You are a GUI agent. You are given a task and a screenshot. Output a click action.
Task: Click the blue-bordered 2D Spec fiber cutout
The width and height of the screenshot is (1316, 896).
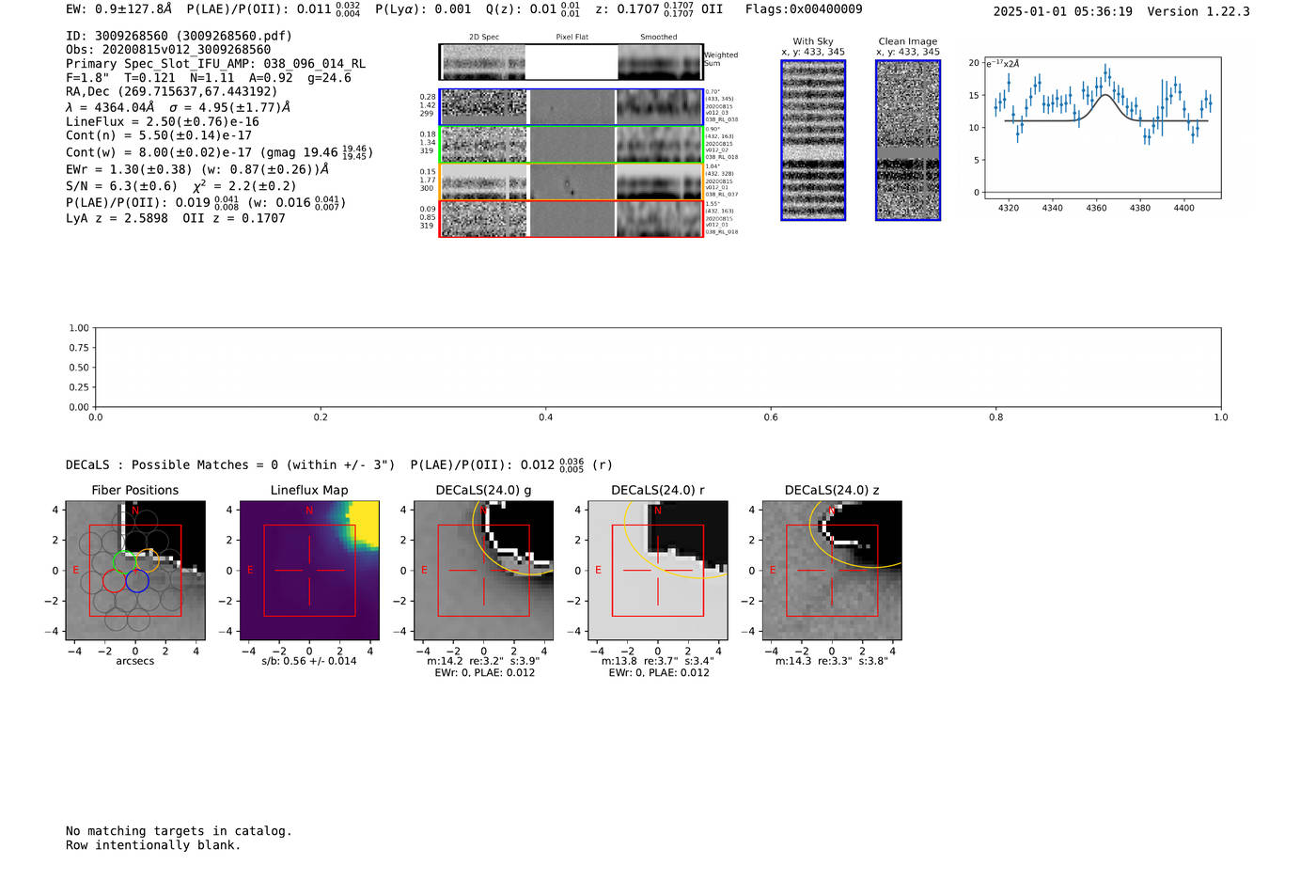point(482,107)
